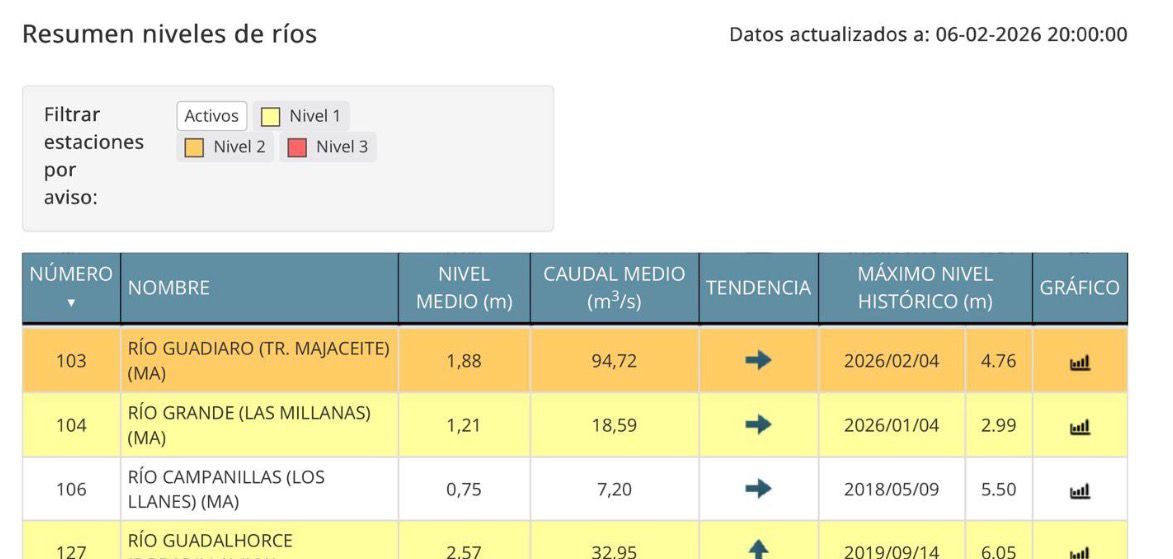
Task: Sort by CAUDAL MEDIO column header
Action: point(614,288)
